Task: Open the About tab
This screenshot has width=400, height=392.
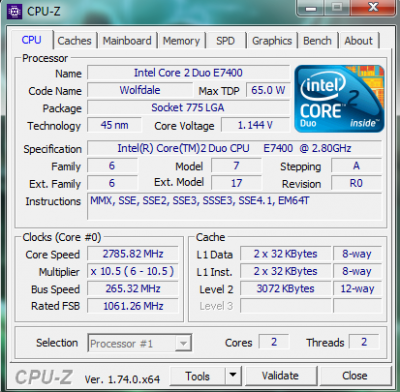Action: point(359,41)
